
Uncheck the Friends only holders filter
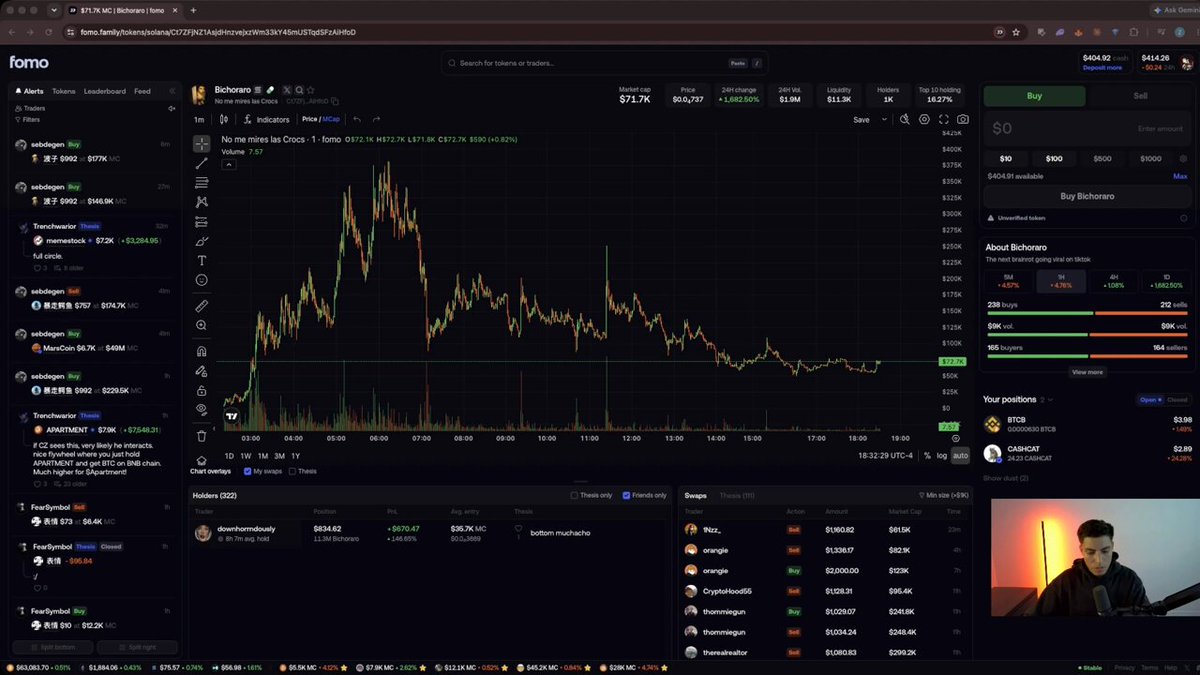click(626, 495)
